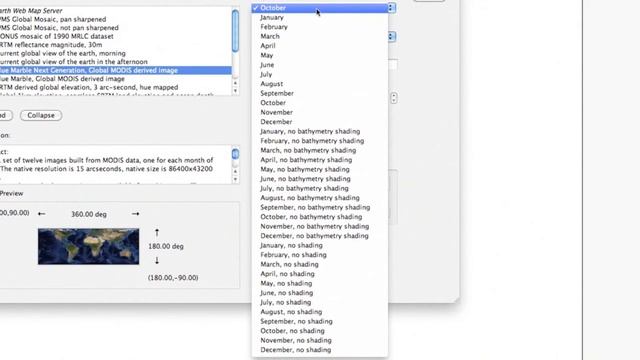The image size is (640, 360).
Task: Click layer list scroll up arrow
Action: click(235, 83)
